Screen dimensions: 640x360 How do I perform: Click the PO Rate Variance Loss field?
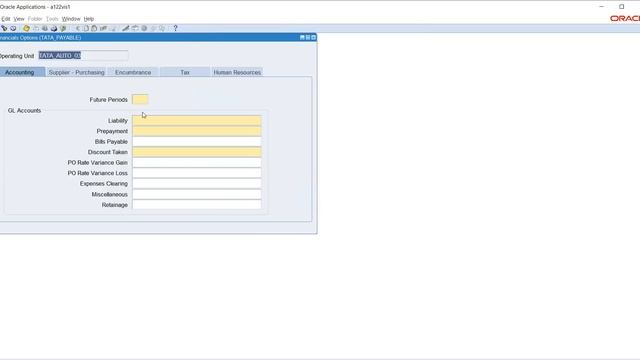pos(197,173)
